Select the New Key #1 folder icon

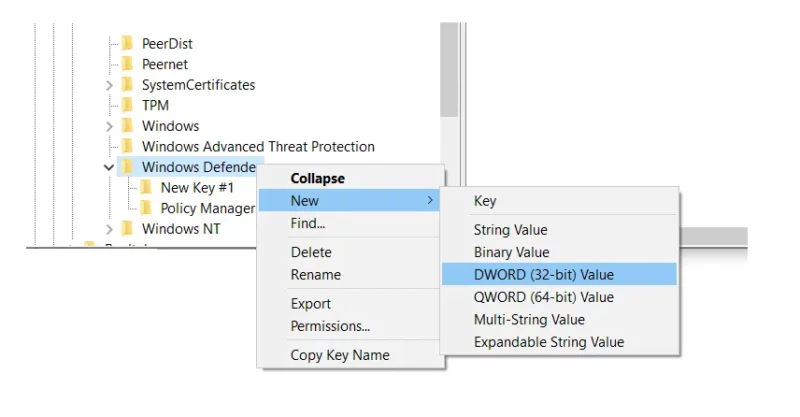(146, 187)
